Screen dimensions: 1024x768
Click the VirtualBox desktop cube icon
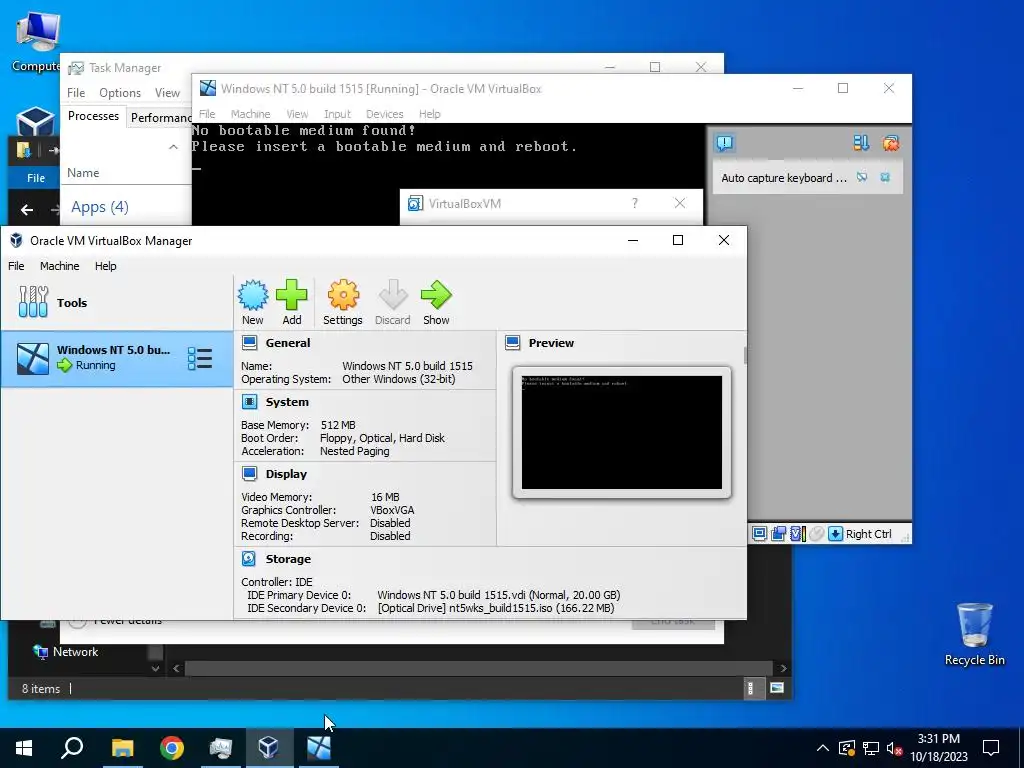[35, 121]
